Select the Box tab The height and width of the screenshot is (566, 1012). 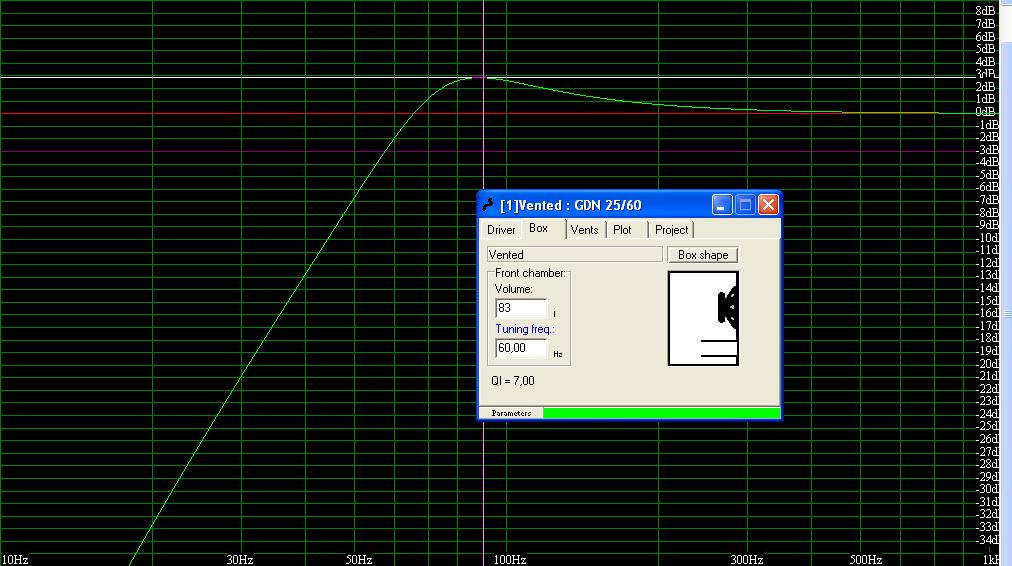[x=539, y=228]
